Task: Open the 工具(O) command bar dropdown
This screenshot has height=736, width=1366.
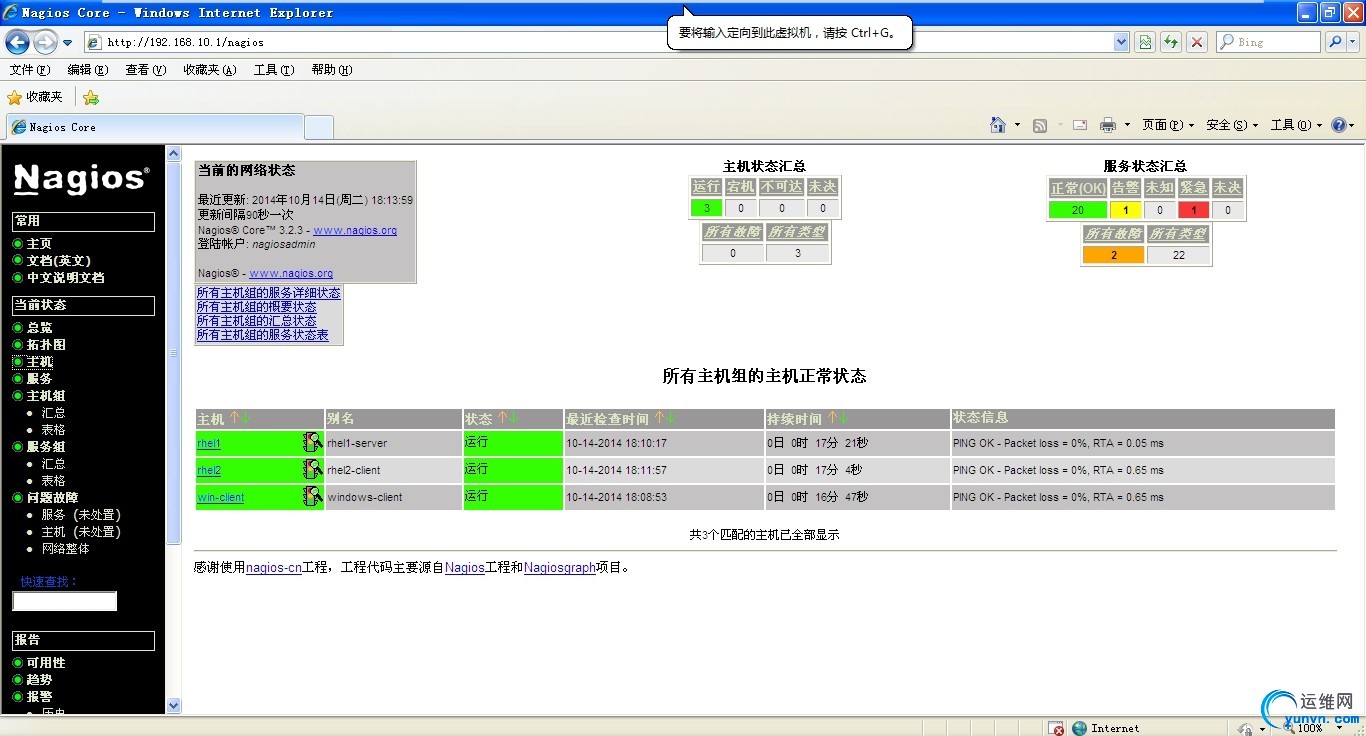Action: (x=1296, y=125)
